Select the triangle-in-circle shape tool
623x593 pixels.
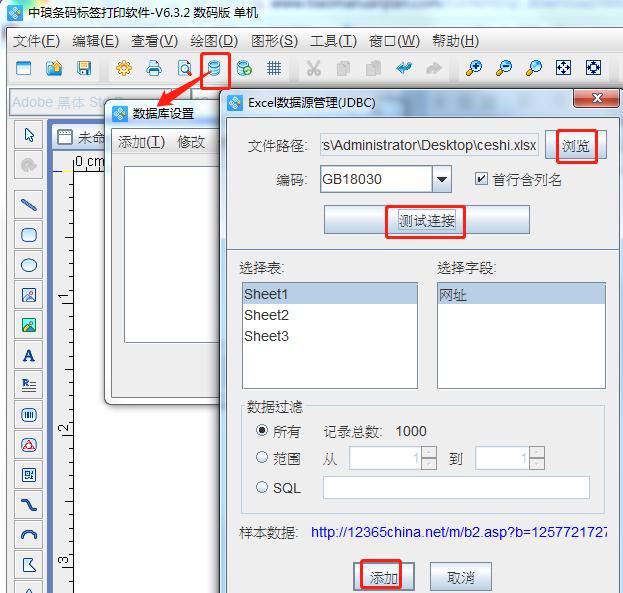pos(29,445)
